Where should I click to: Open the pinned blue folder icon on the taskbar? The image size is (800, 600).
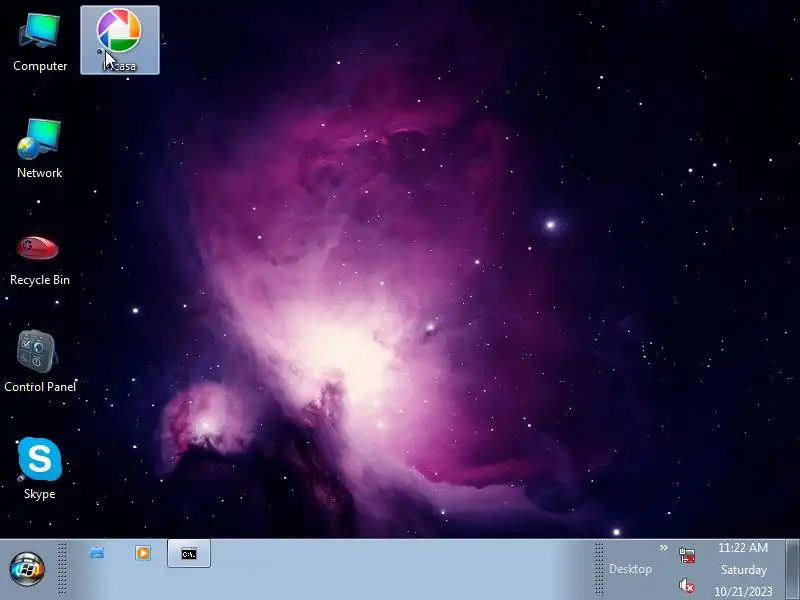pos(97,553)
